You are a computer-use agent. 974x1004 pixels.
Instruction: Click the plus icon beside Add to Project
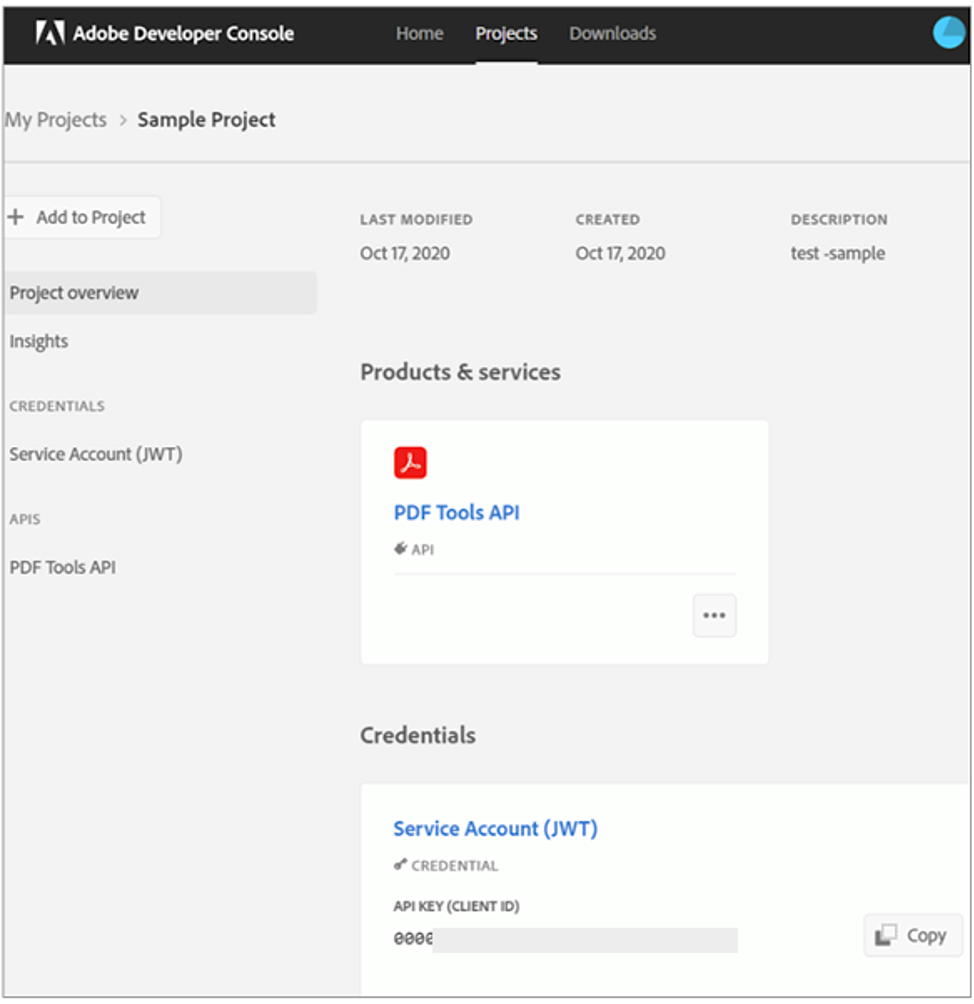(x=16, y=217)
